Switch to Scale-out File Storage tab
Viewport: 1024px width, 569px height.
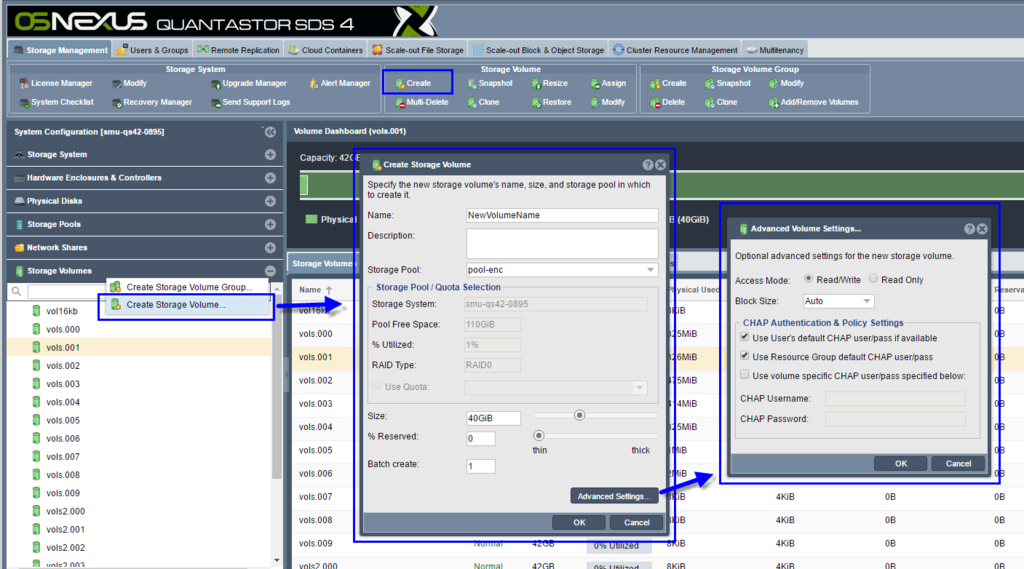418,50
